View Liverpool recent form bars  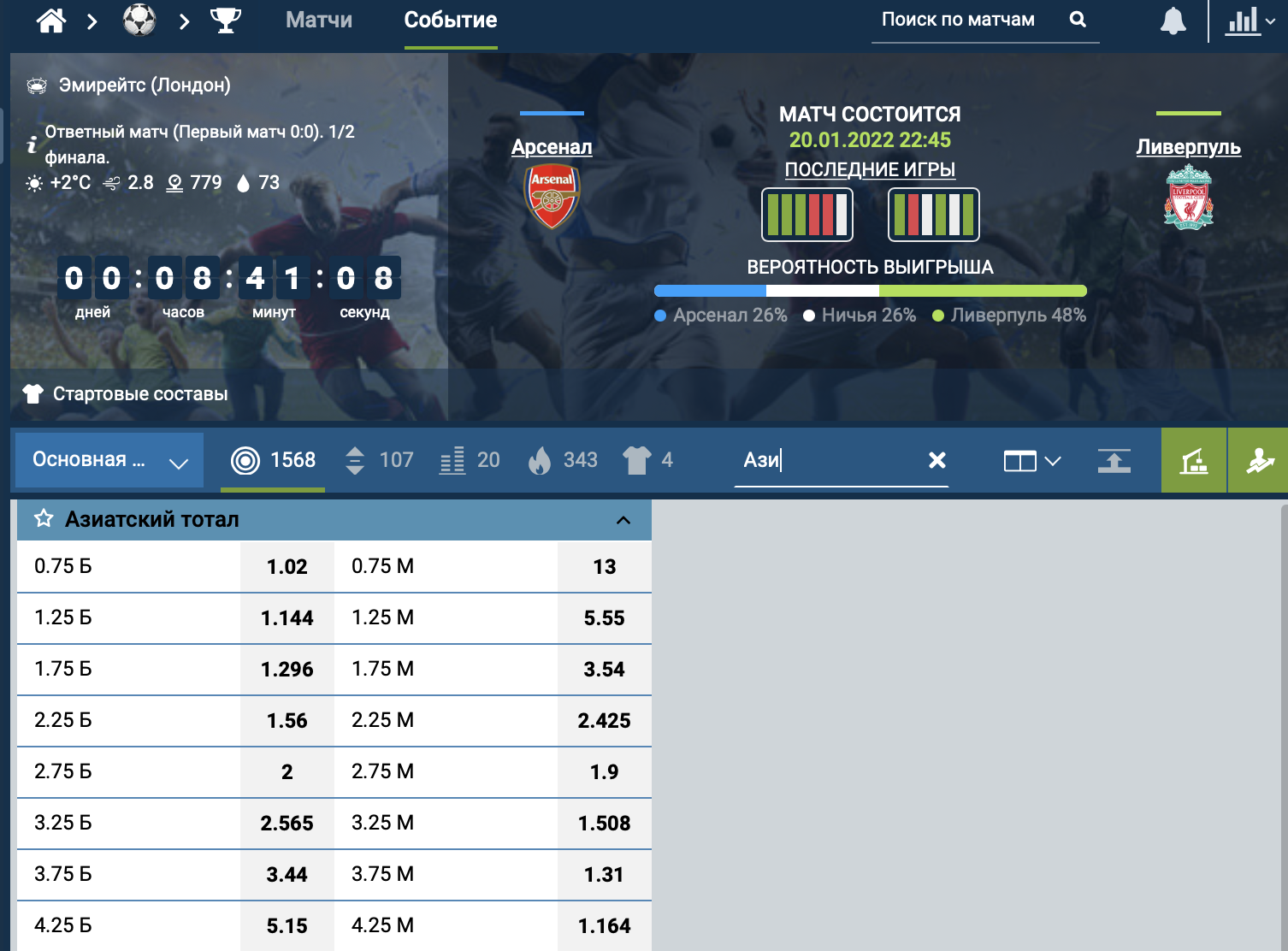tap(934, 215)
